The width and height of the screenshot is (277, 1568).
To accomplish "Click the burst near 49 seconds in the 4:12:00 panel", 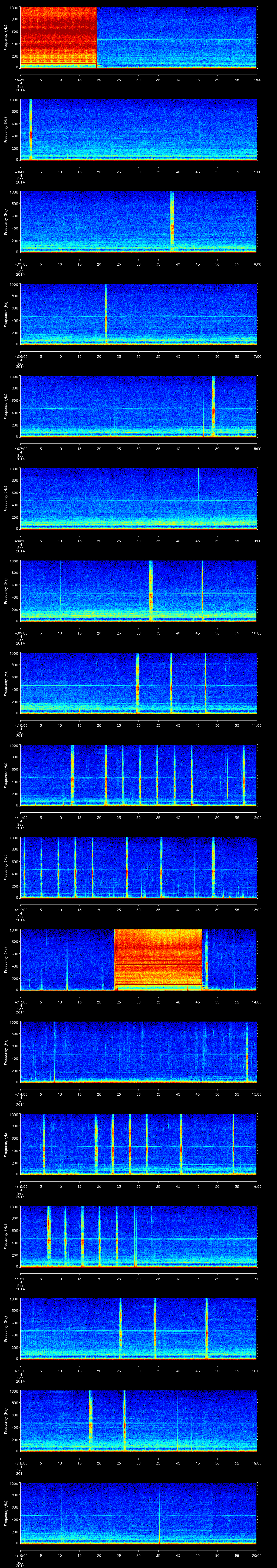I will [x=214, y=868].
